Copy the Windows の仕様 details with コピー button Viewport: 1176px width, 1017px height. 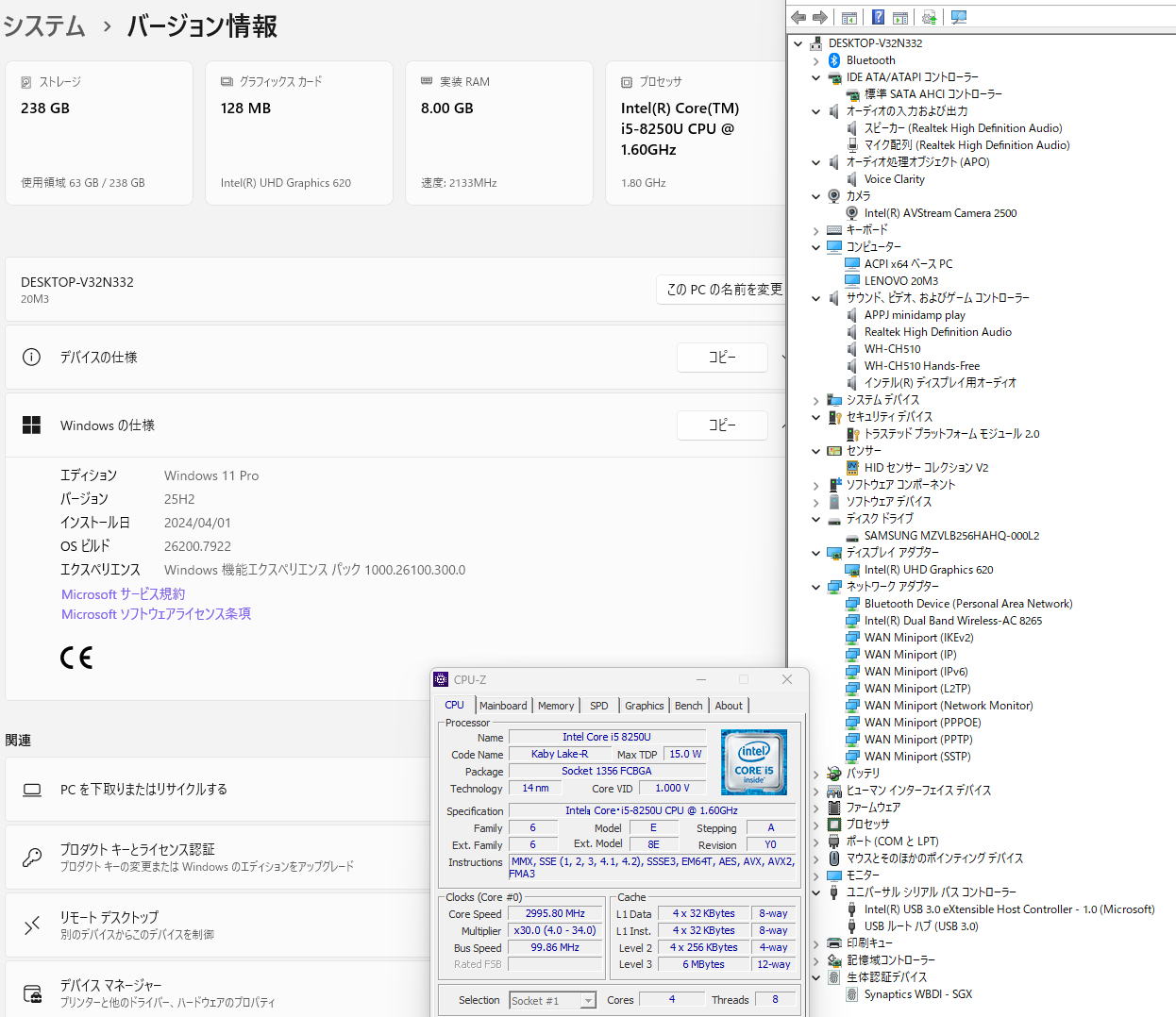coord(722,425)
